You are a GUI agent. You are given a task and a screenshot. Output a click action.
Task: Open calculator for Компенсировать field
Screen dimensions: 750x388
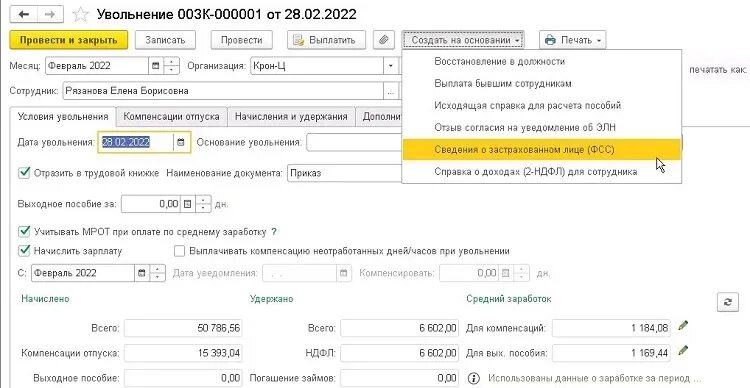click(505, 273)
